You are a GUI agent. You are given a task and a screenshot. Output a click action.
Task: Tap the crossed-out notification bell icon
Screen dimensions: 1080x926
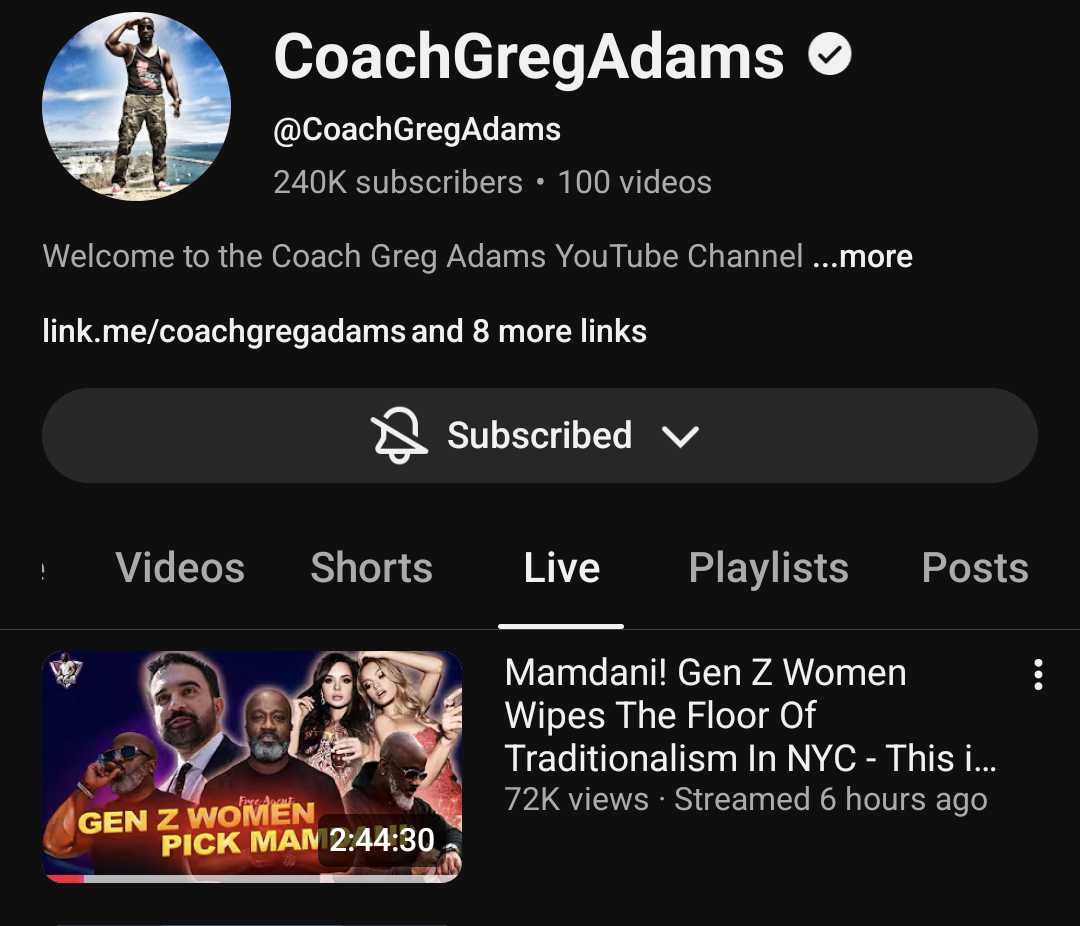tap(399, 435)
